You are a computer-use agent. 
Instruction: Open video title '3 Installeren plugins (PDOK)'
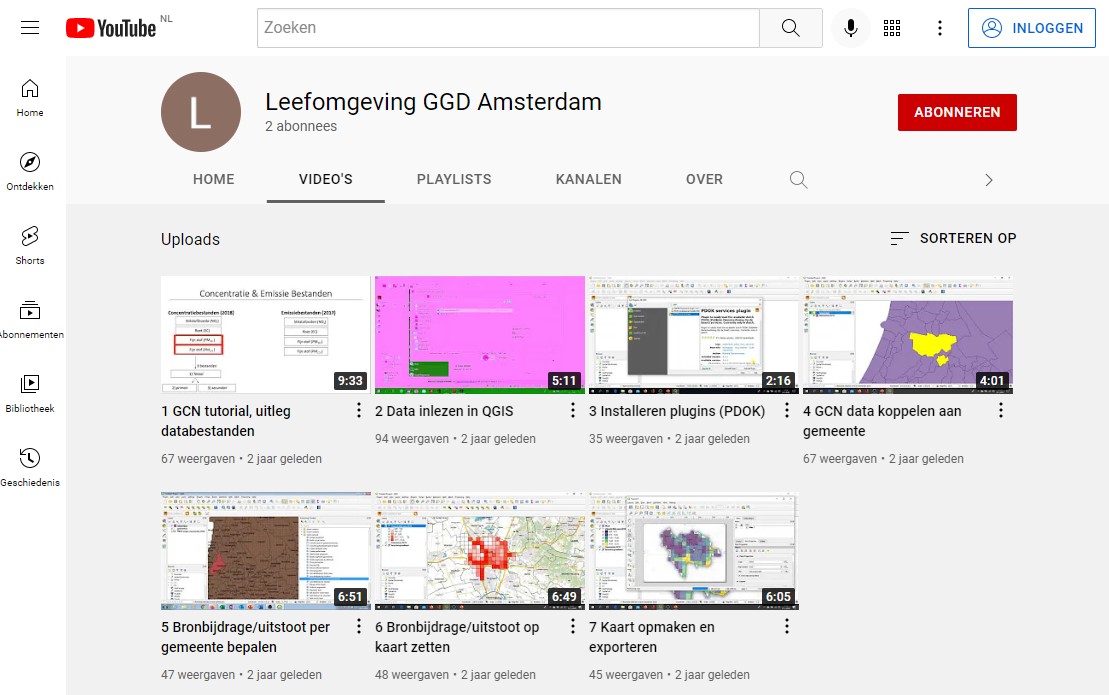pyautogui.click(x=677, y=411)
